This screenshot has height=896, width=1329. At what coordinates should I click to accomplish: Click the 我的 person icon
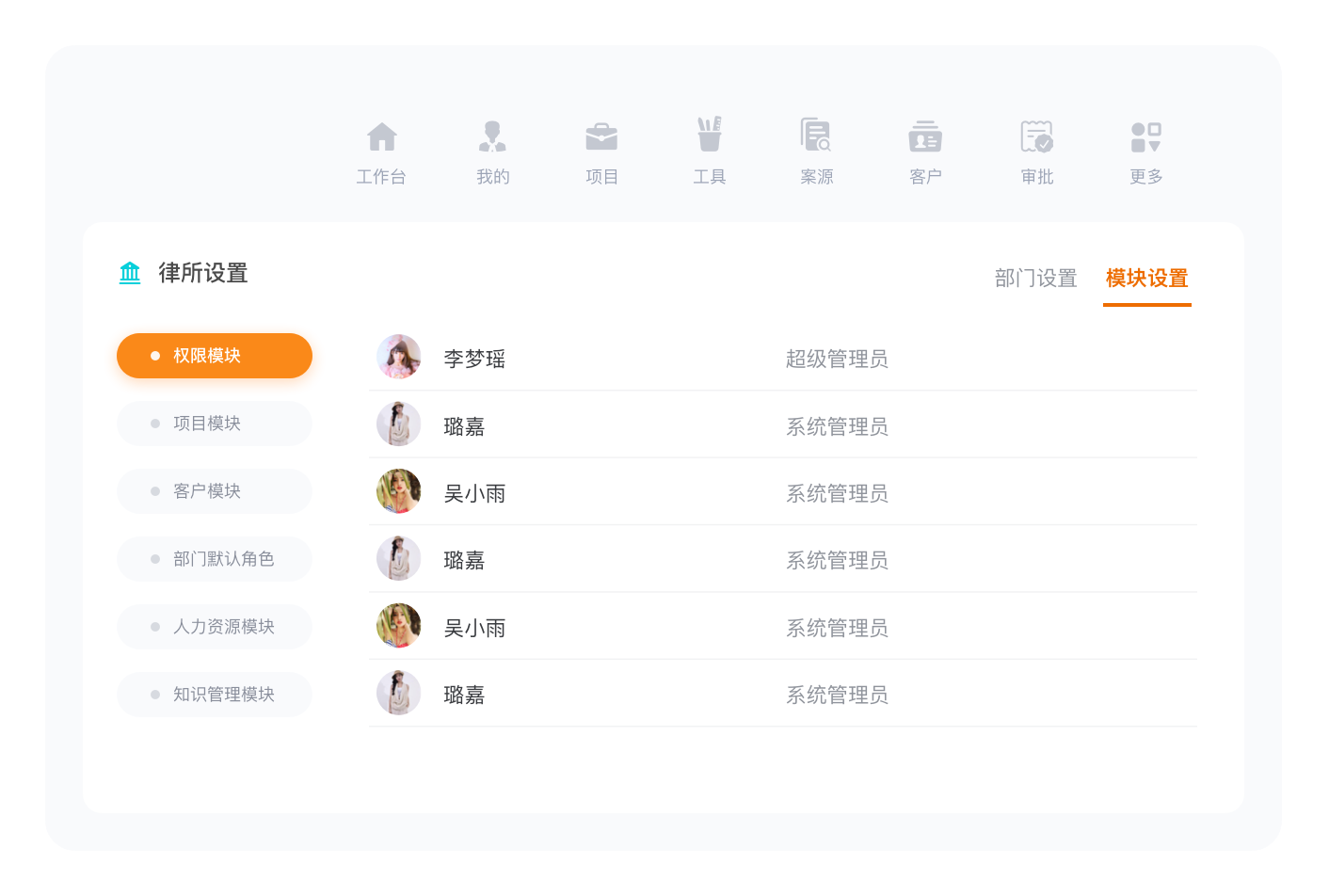(x=492, y=137)
